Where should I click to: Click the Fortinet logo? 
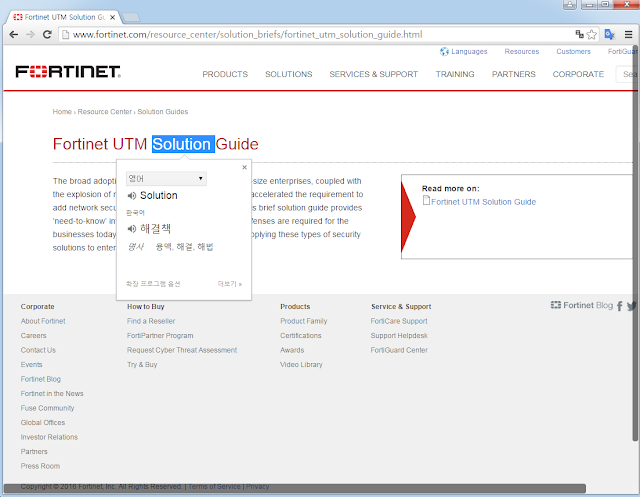[x=68, y=71]
